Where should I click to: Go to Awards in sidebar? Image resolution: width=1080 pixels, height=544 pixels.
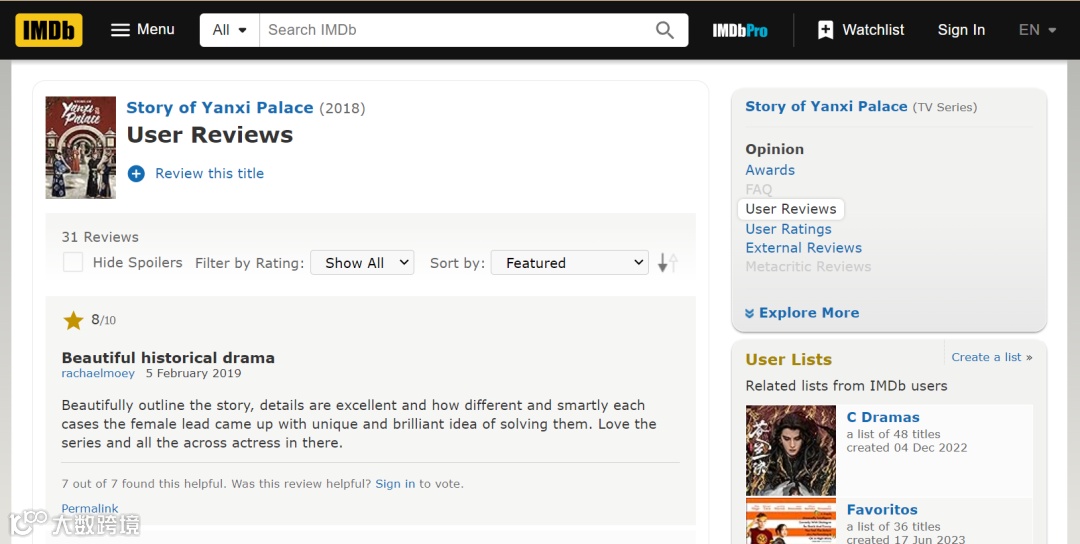(770, 170)
